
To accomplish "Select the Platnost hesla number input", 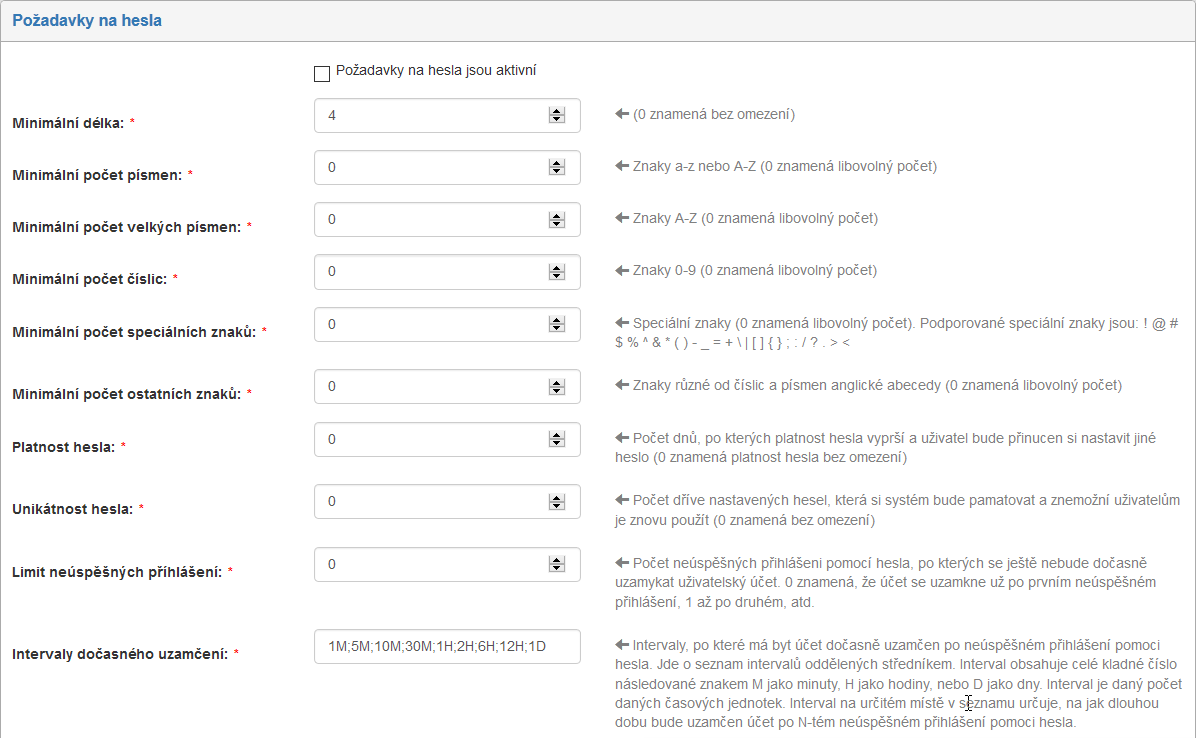I will click(x=430, y=440).
